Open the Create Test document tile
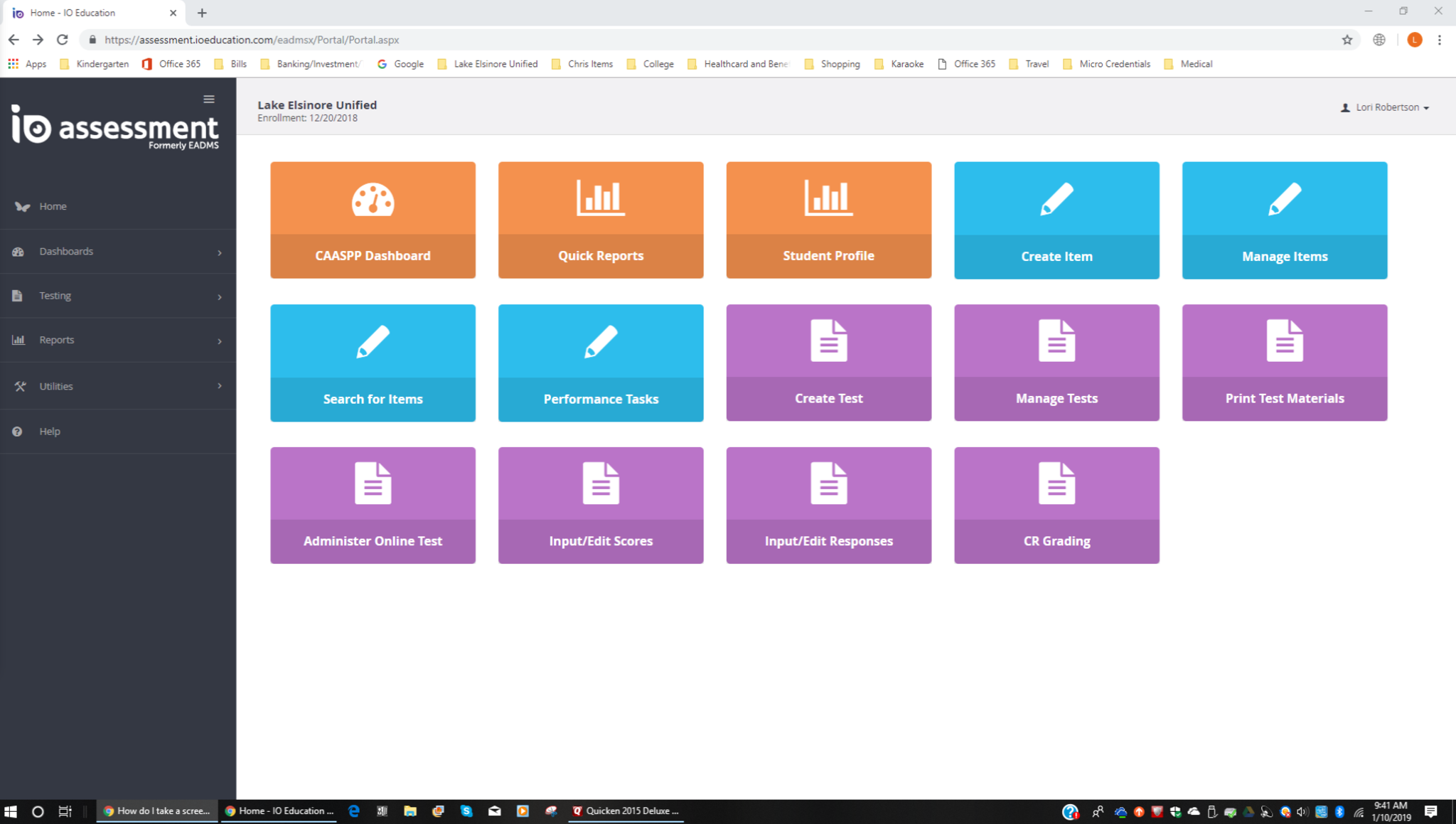The image size is (1456, 824). tap(828, 363)
